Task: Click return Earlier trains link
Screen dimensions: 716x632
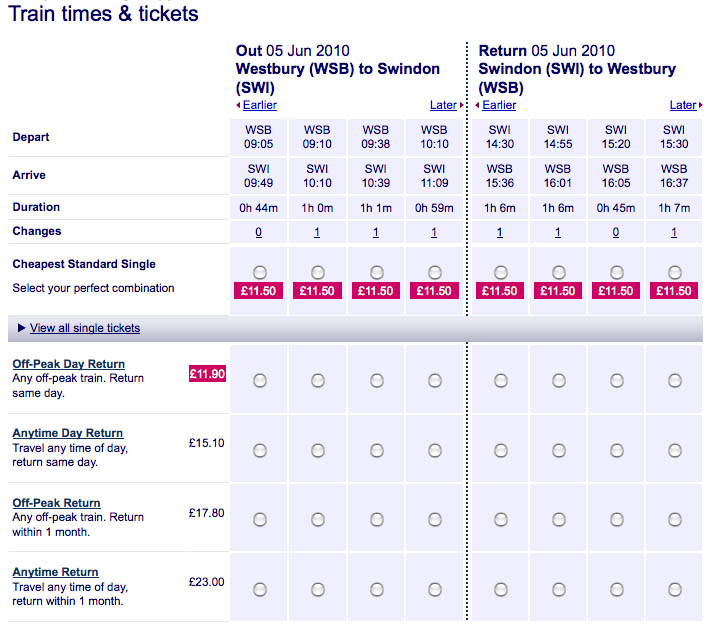Action: click(x=498, y=105)
